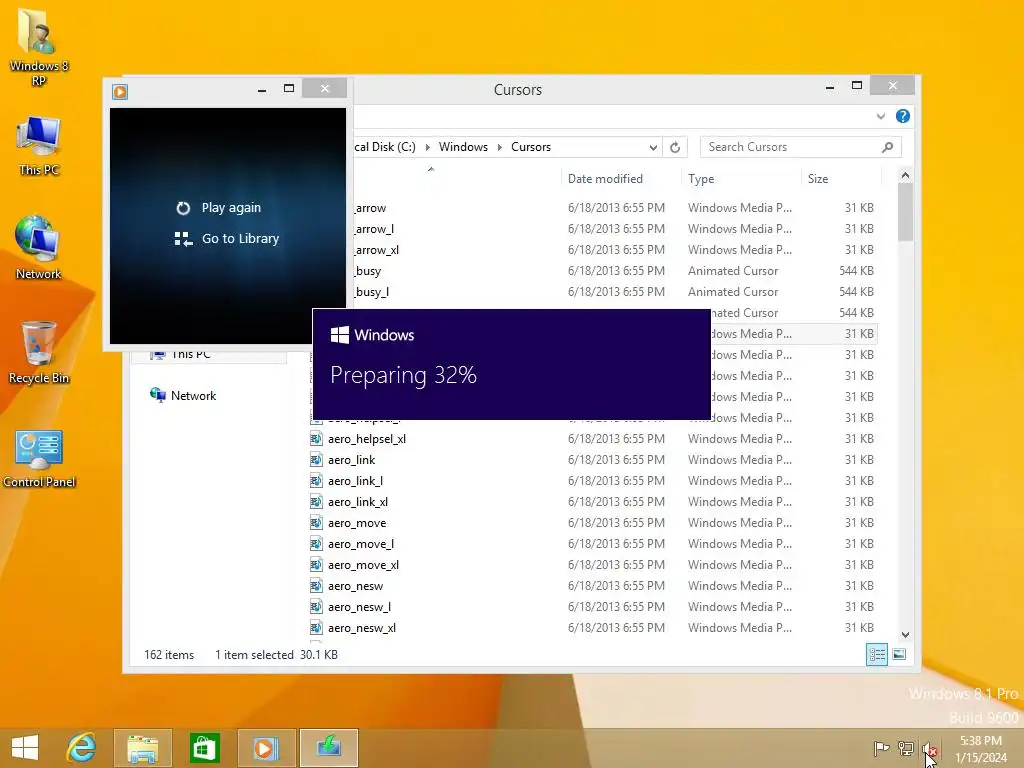Open the Windows 8 RP desktop folder

[39, 47]
